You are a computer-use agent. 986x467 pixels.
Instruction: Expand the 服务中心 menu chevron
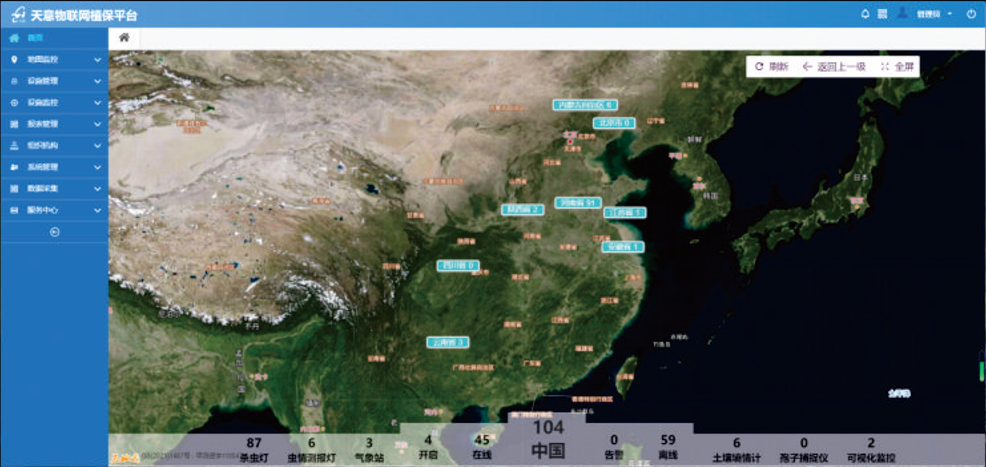pyautogui.click(x=97, y=210)
